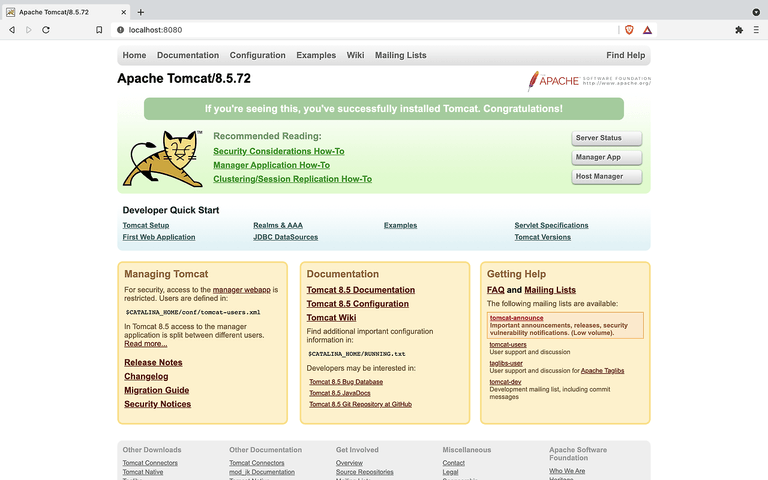Select Configuration in the navigation bar

(x=258, y=55)
